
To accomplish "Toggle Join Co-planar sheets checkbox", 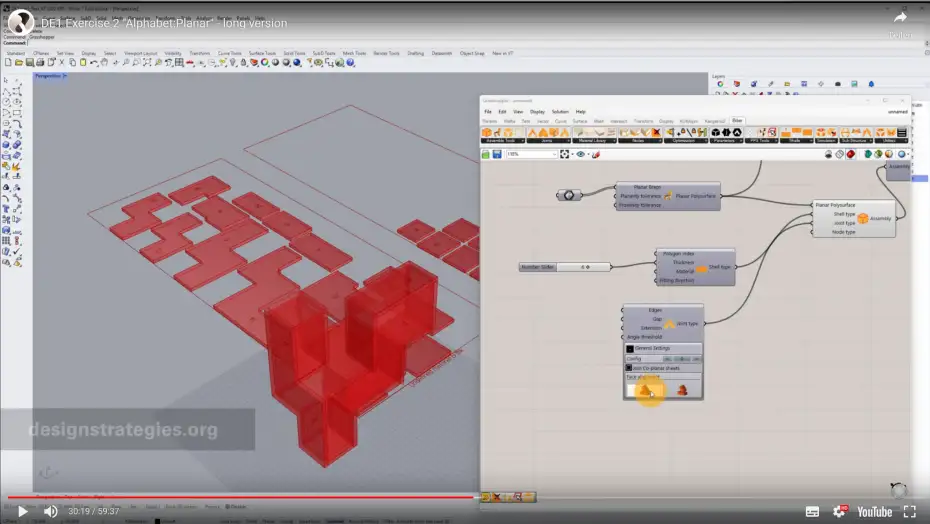I will tap(629, 368).
